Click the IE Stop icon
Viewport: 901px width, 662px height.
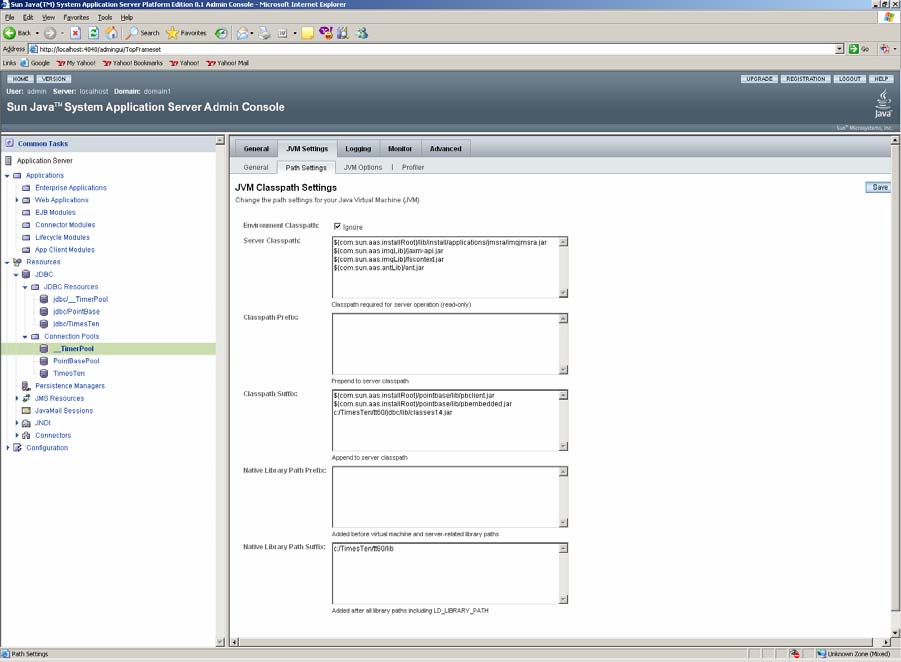click(75, 33)
